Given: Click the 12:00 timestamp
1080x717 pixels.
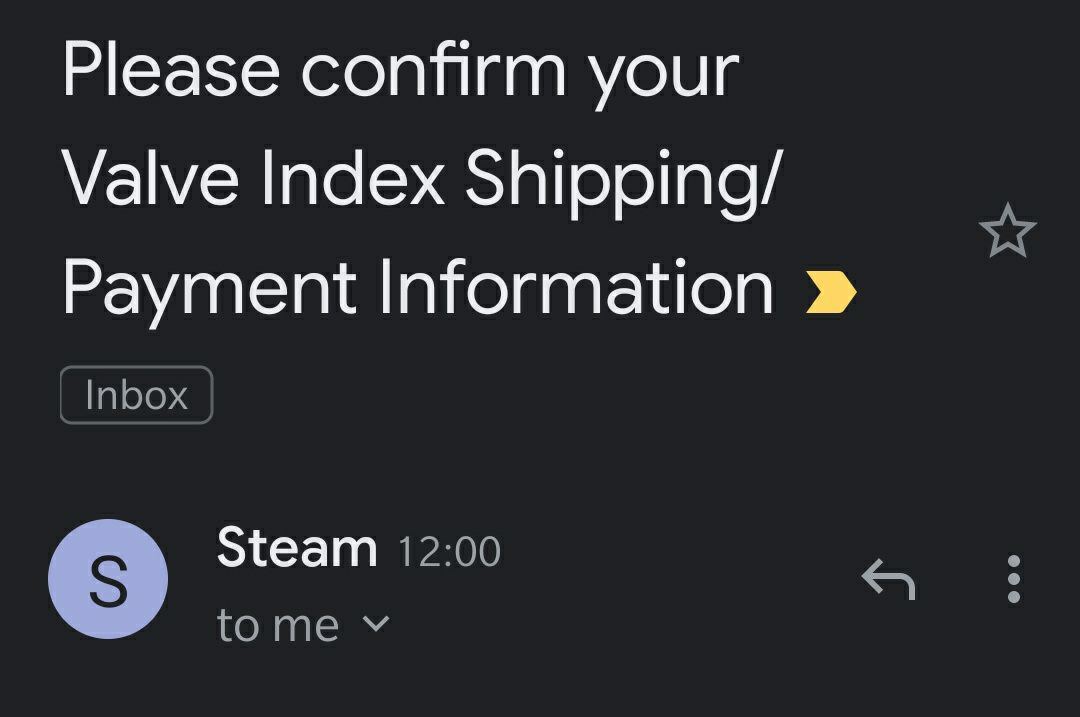Looking at the screenshot, I should tap(449, 552).
